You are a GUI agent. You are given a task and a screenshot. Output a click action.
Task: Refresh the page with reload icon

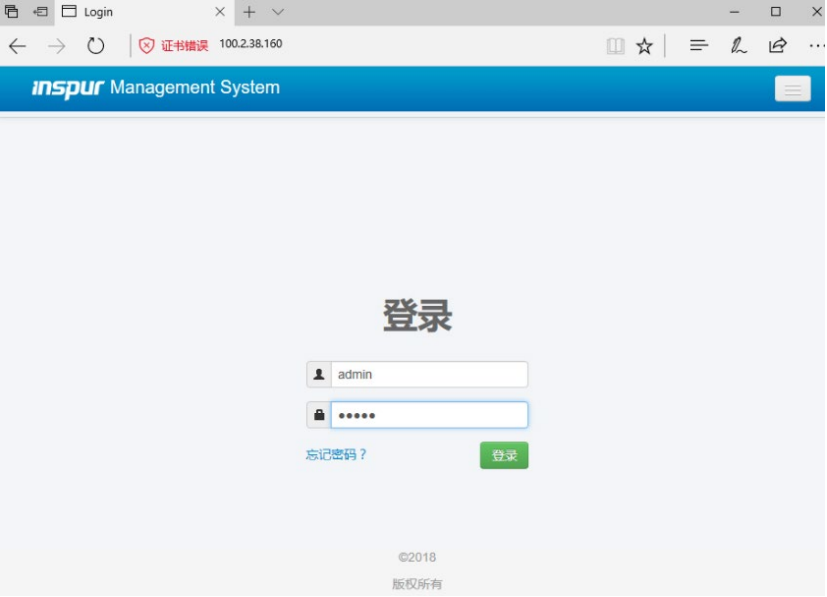click(x=96, y=46)
